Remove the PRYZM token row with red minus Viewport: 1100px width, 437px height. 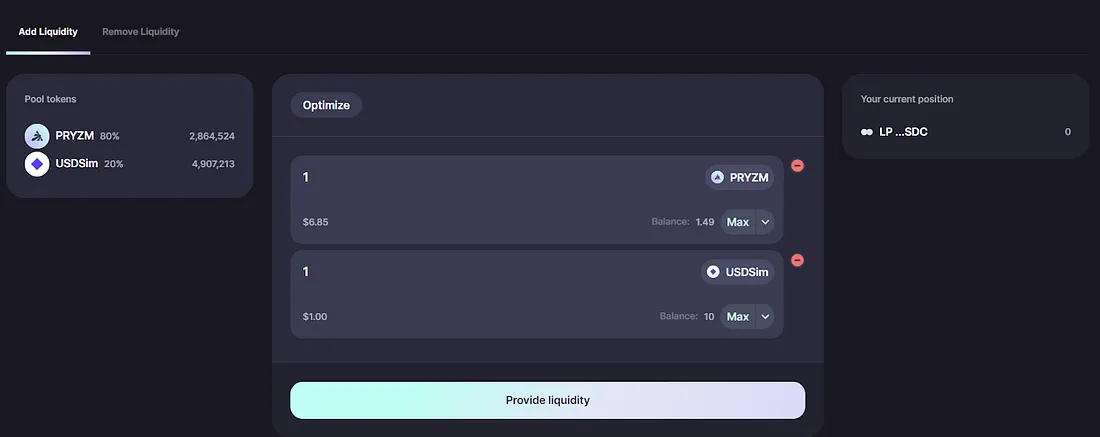point(797,166)
